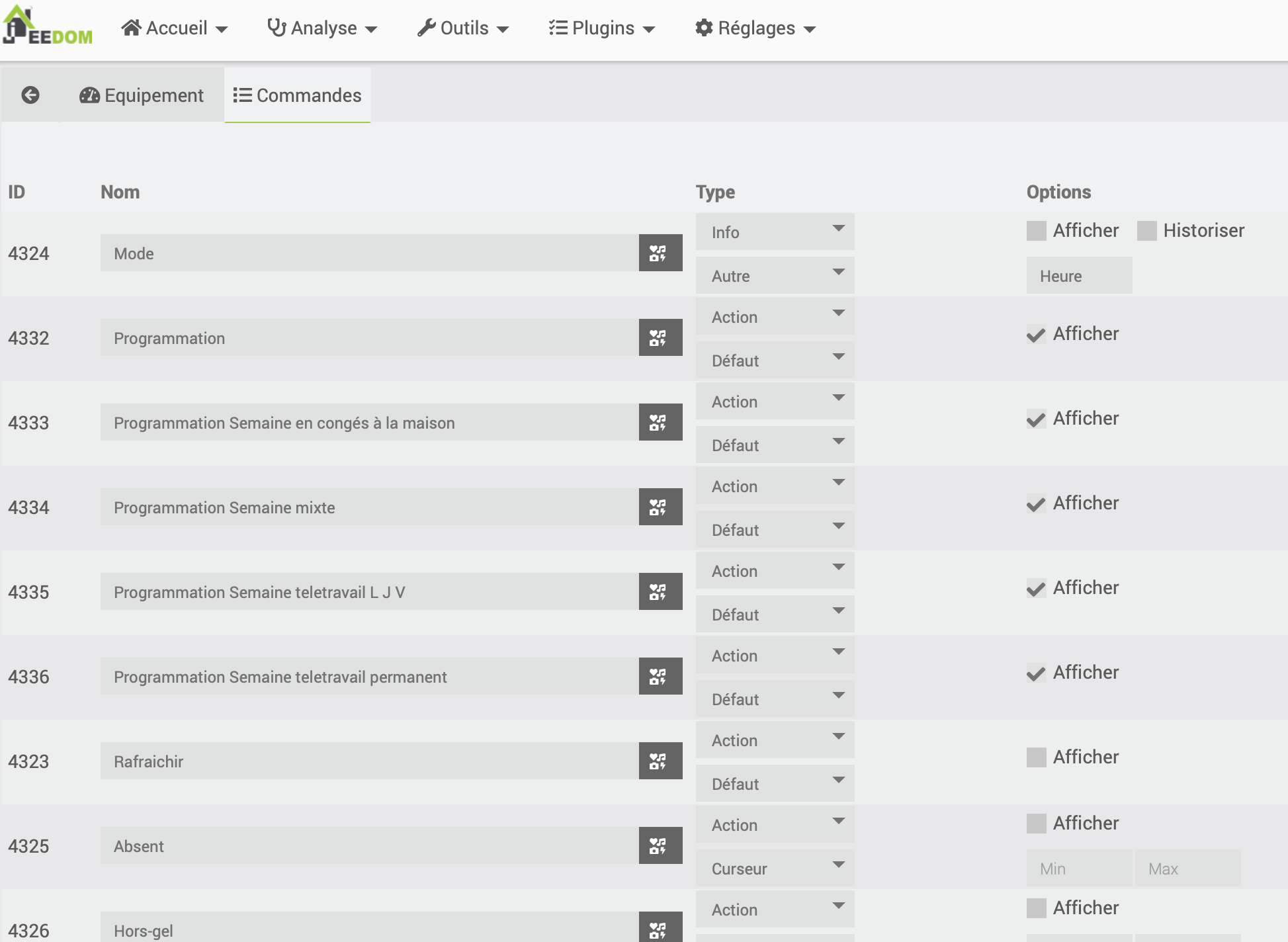Screen dimensions: 1288x942
Task: Open the Réglages menu
Action: (755, 28)
